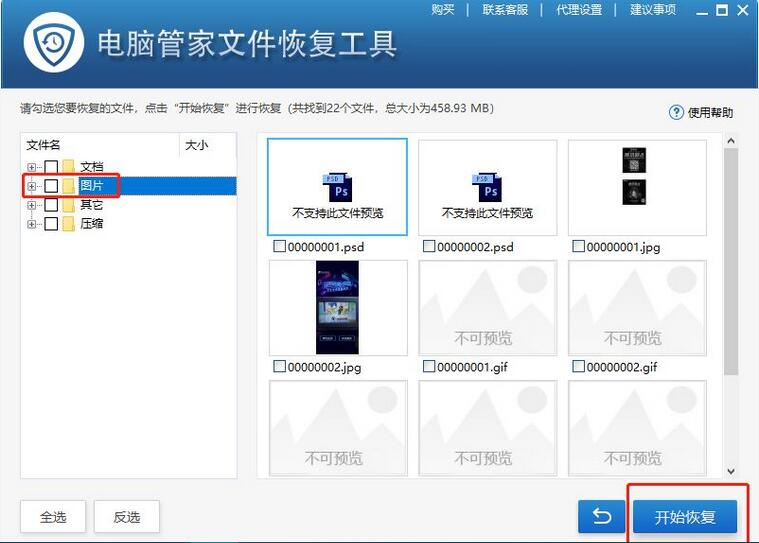Tick the 其它 folder checkbox
This screenshot has width=759, height=543.
pyautogui.click(x=51, y=205)
